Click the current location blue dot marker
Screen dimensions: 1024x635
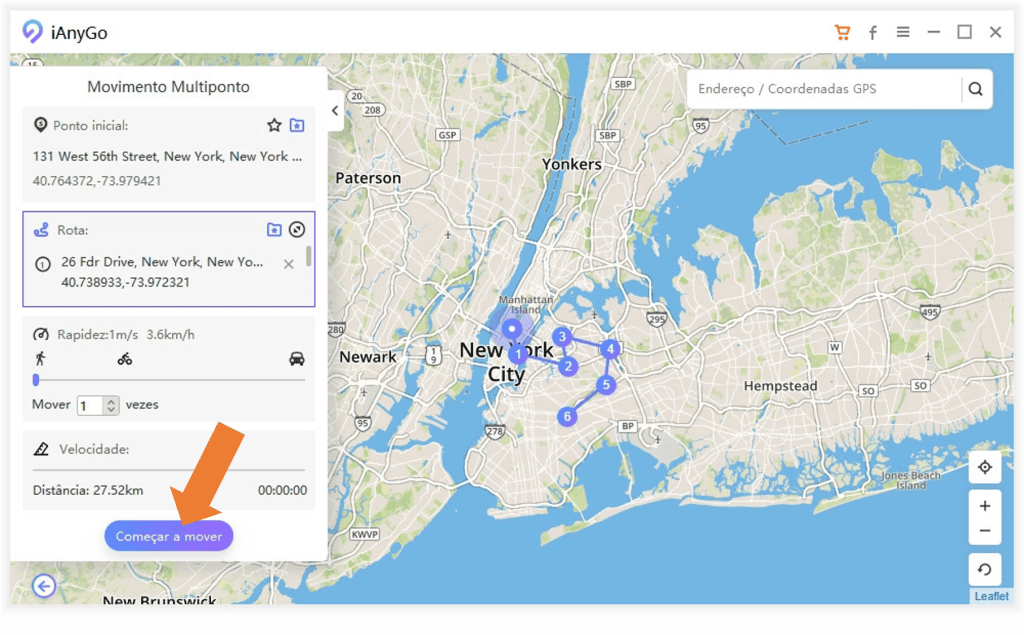(x=512, y=329)
